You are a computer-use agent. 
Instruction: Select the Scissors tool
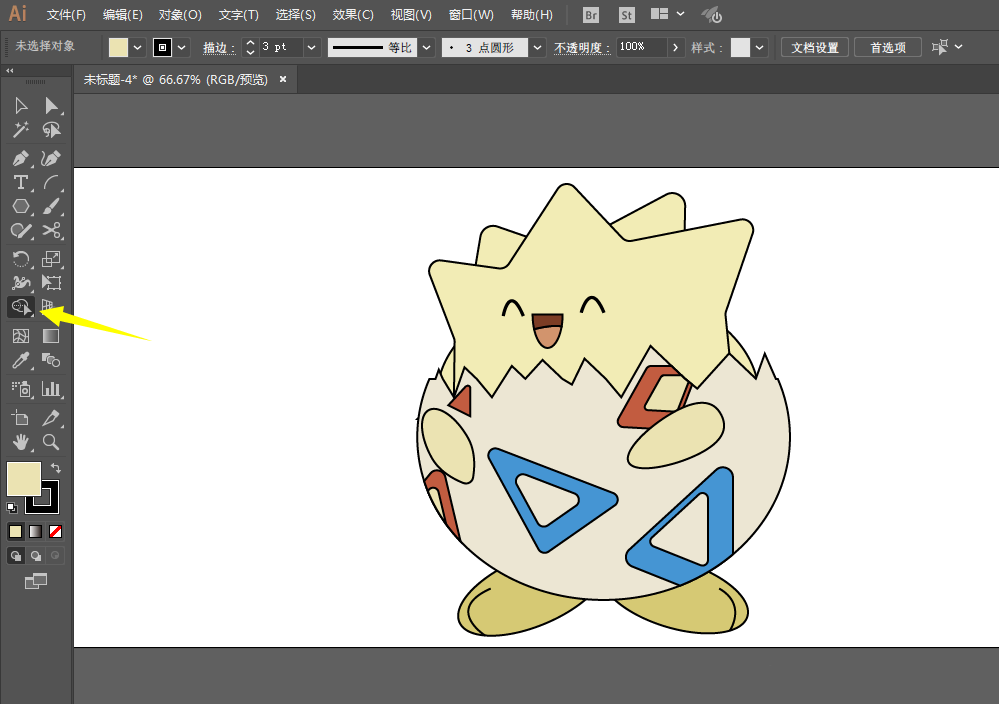51,230
